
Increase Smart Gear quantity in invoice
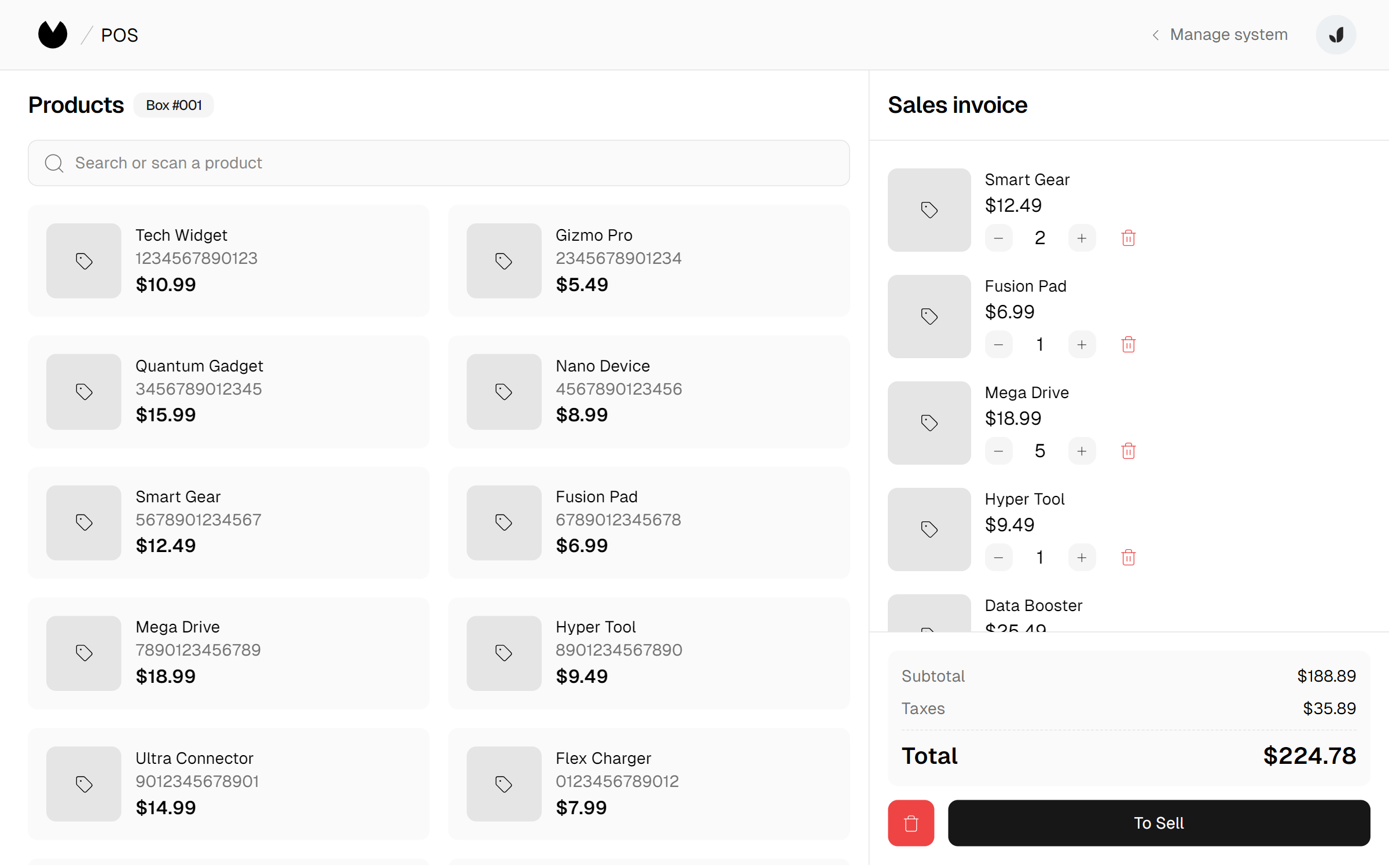[x=1082, y=238]
